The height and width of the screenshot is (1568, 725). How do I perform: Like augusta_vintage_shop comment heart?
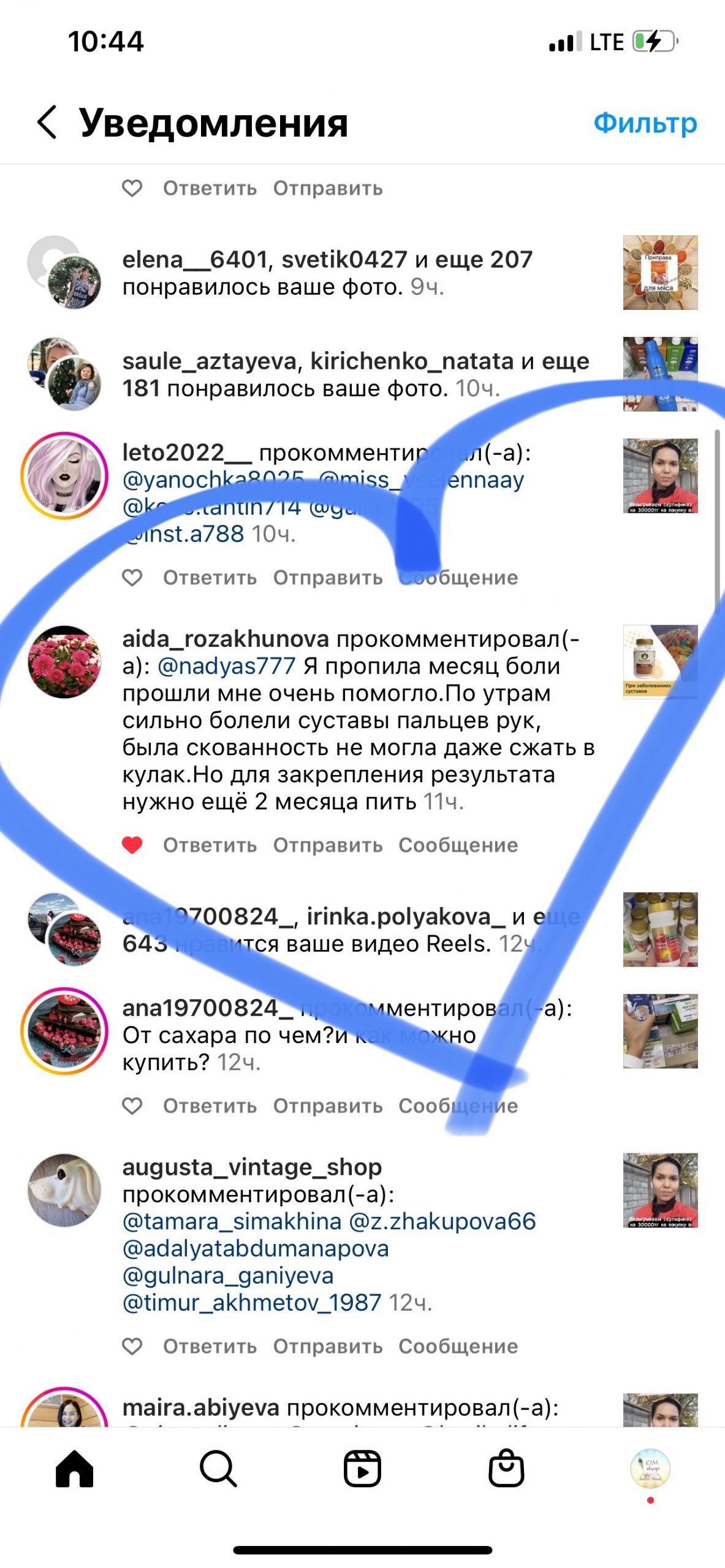click(132, 1346)
